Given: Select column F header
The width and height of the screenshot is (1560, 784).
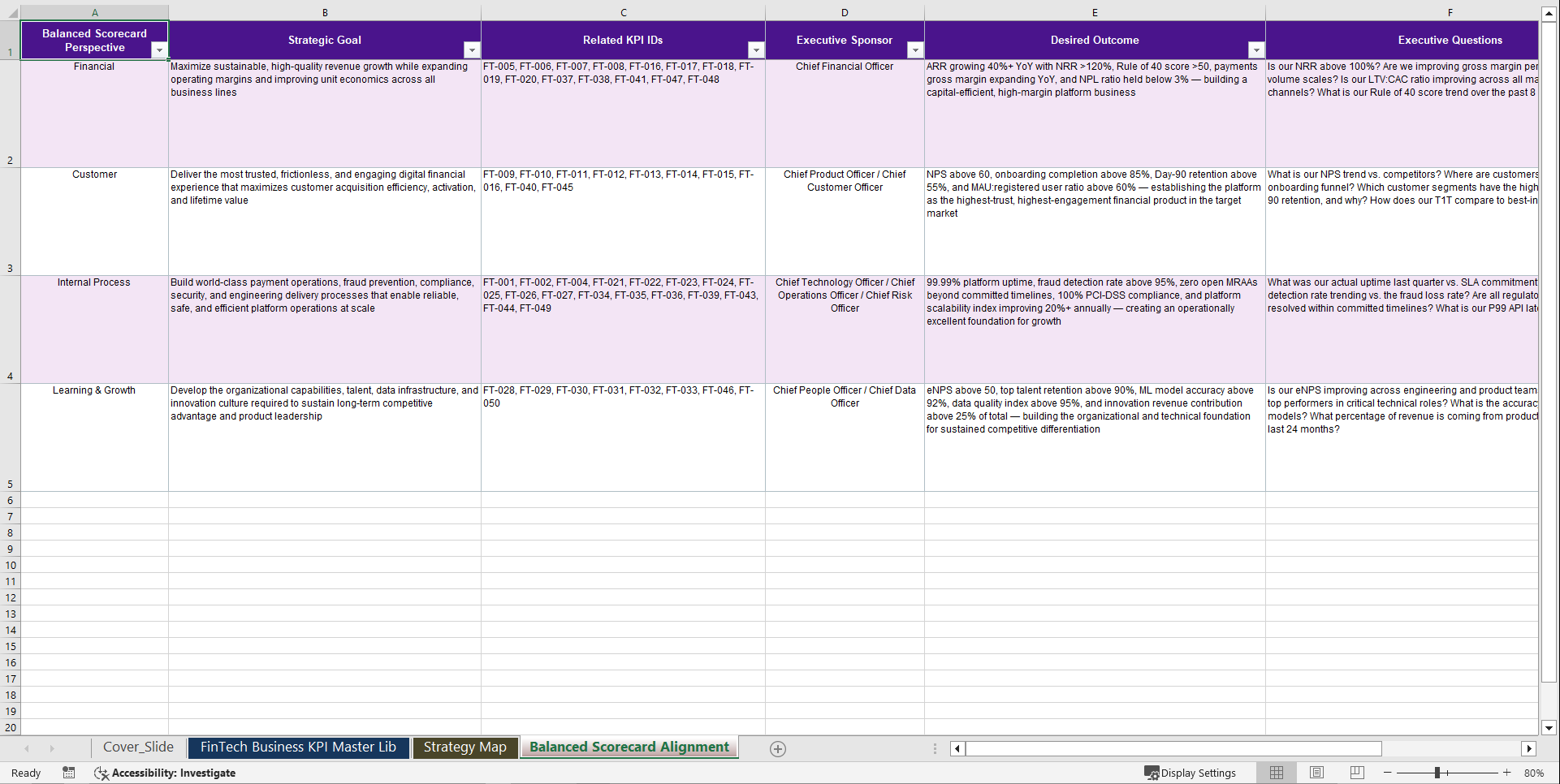Looking at the screenshot, I should tap(1402, 13).
